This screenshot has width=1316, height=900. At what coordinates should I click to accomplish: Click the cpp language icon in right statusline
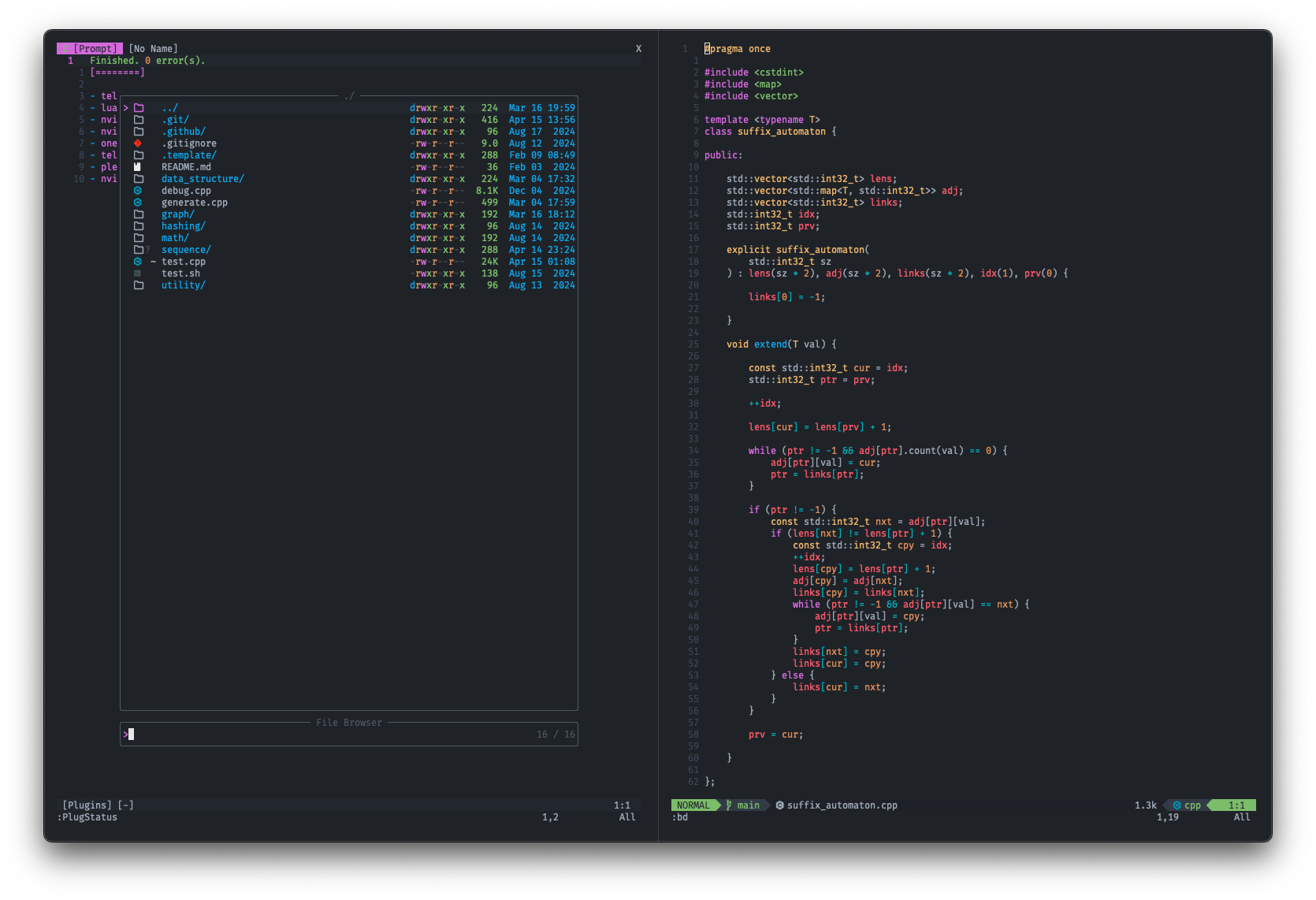pyautogui.click(x=1177, y=805)
